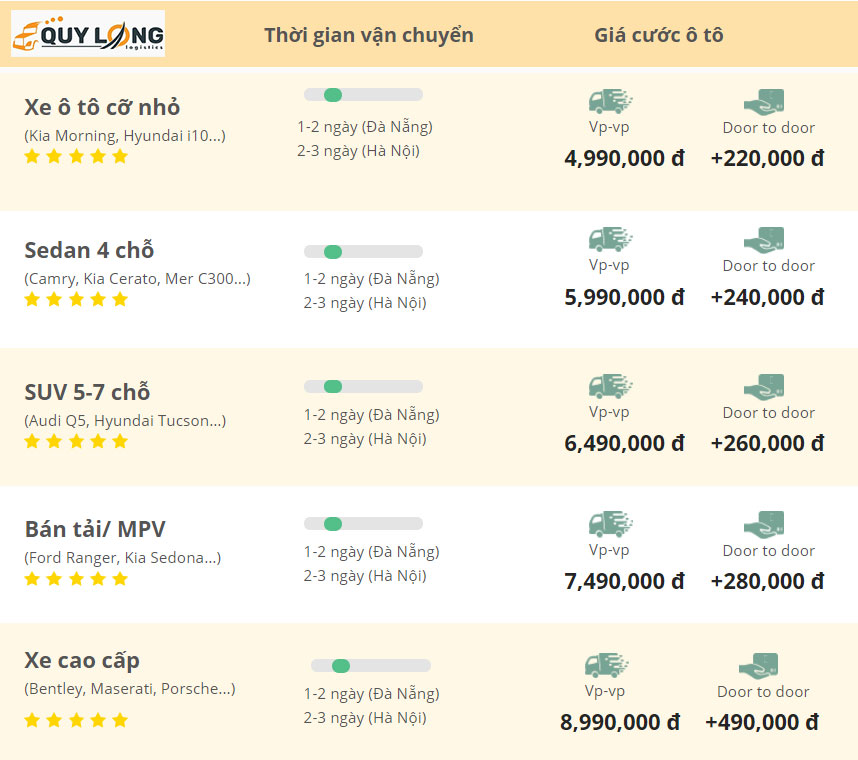This screenshot has width=858, height=760.
Task: Click the Door to door icon for Bán tải/ MPV
Action: (x=764, y=524)
